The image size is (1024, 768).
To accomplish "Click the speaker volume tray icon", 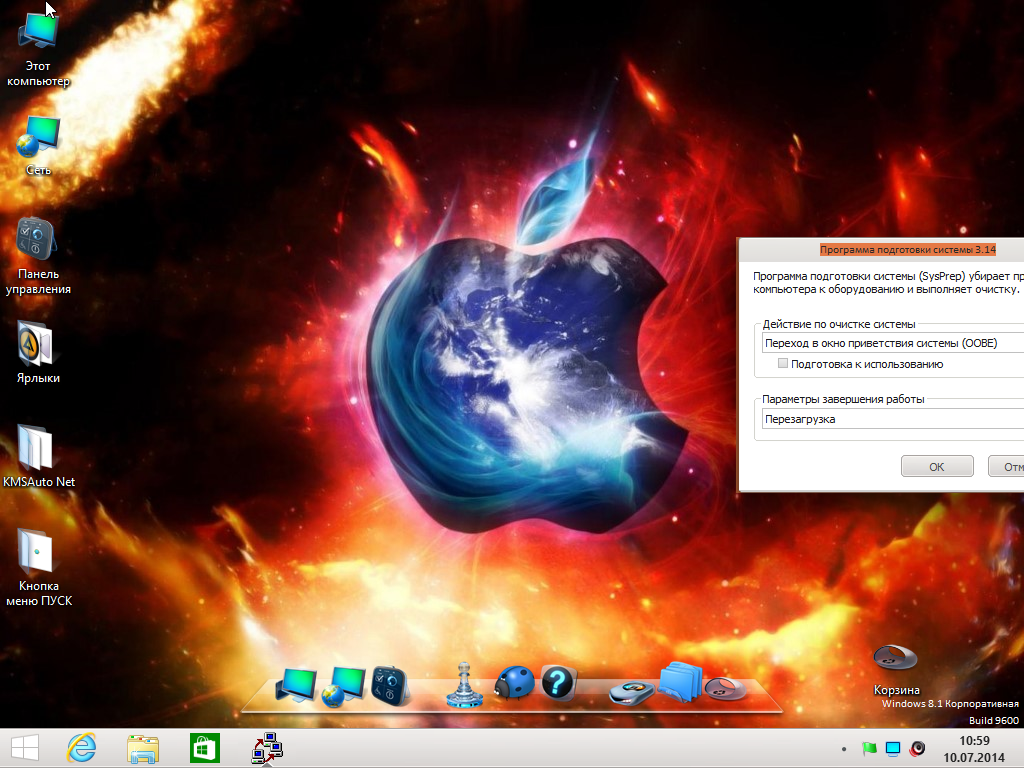I will click(917, 748).
